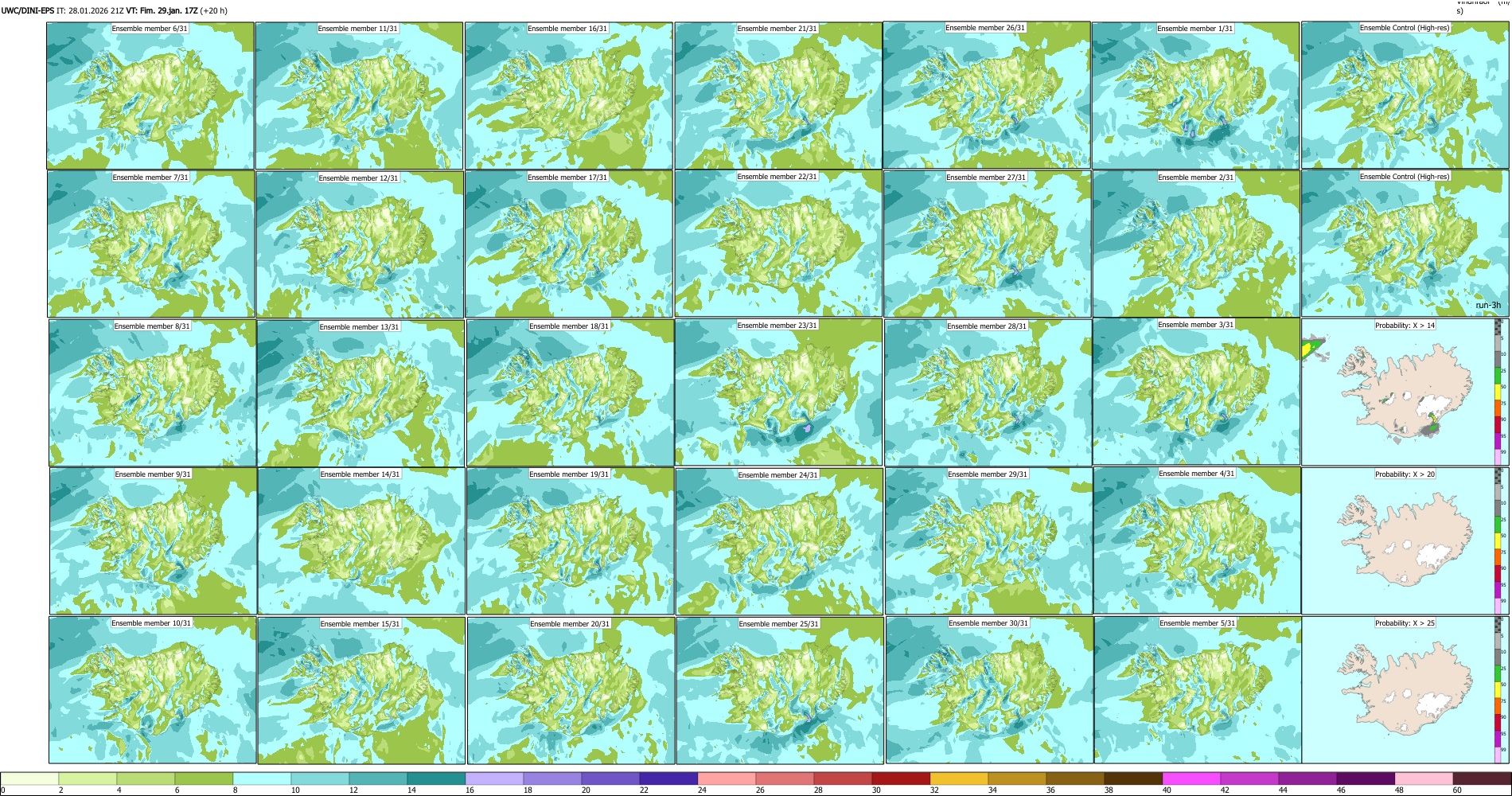The width and height of the screenshot is (1512, 796).
Task: Open the Ensemble member 20/31 map
Action: [571, 691]
